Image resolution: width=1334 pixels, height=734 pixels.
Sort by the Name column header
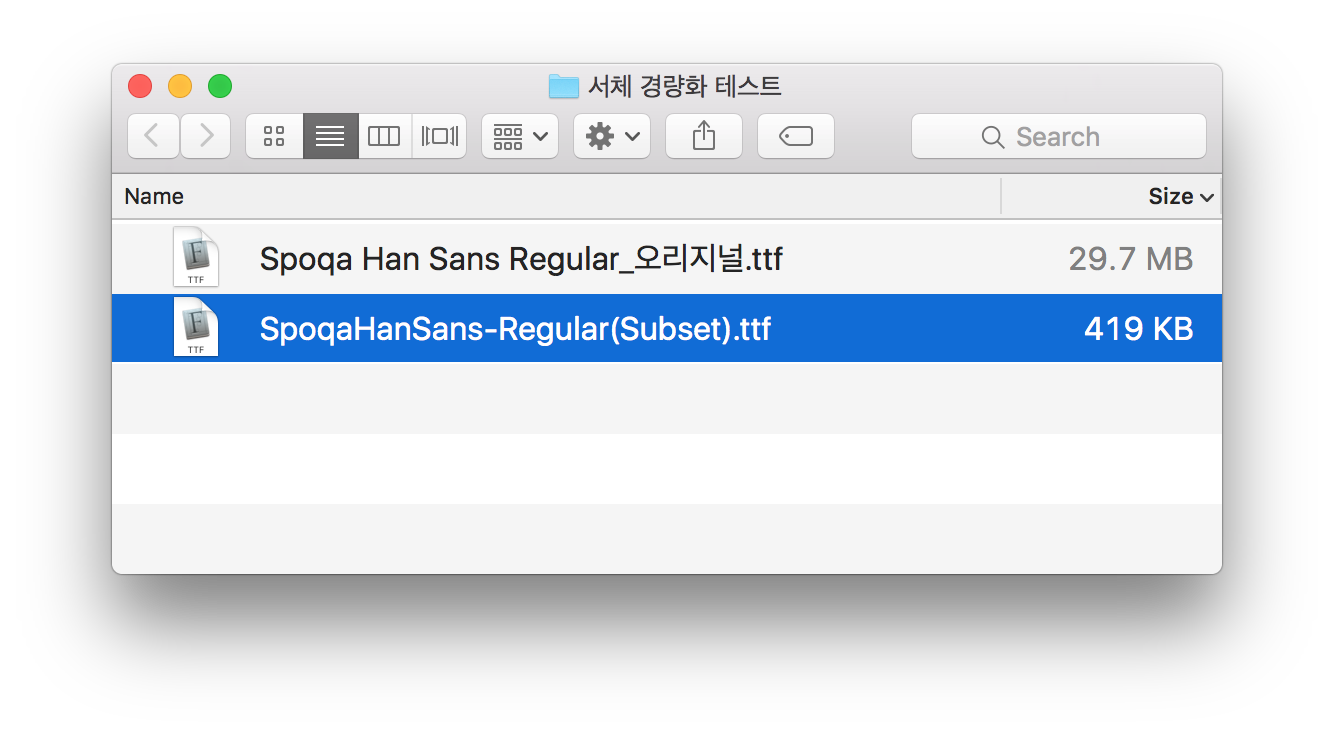(556, 196)
